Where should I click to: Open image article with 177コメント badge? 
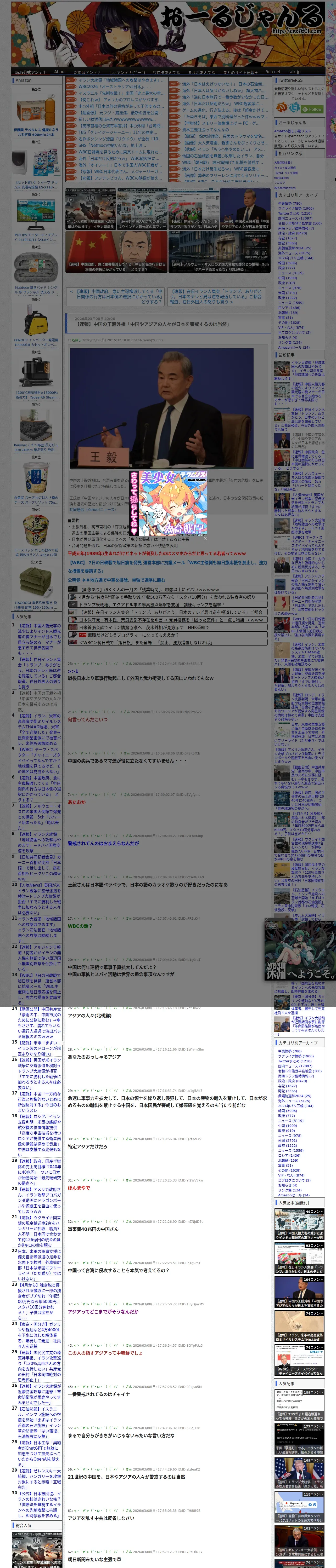[x=299, y=1438]
